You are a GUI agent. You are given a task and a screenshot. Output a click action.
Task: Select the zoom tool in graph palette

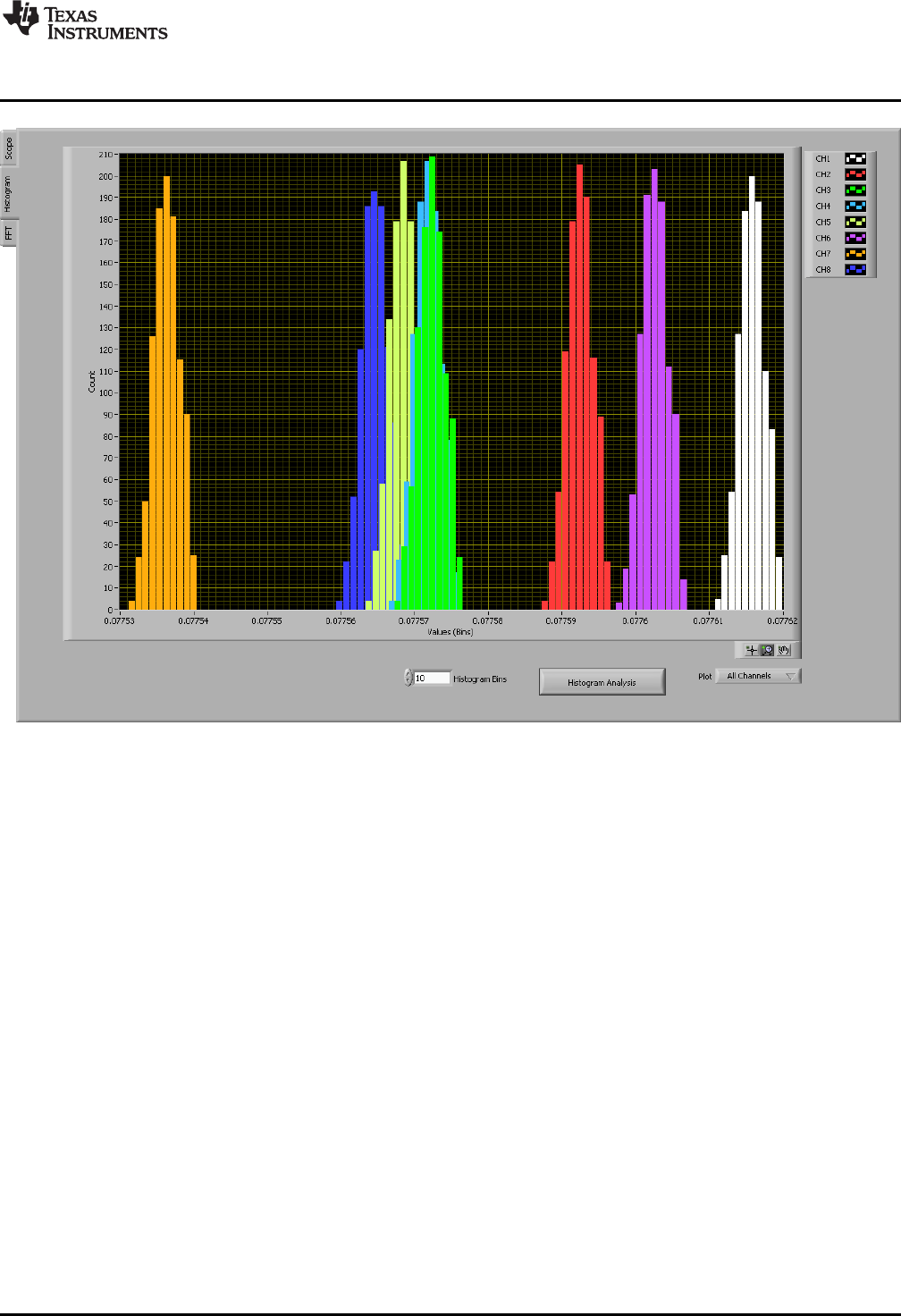click(767, 650)
